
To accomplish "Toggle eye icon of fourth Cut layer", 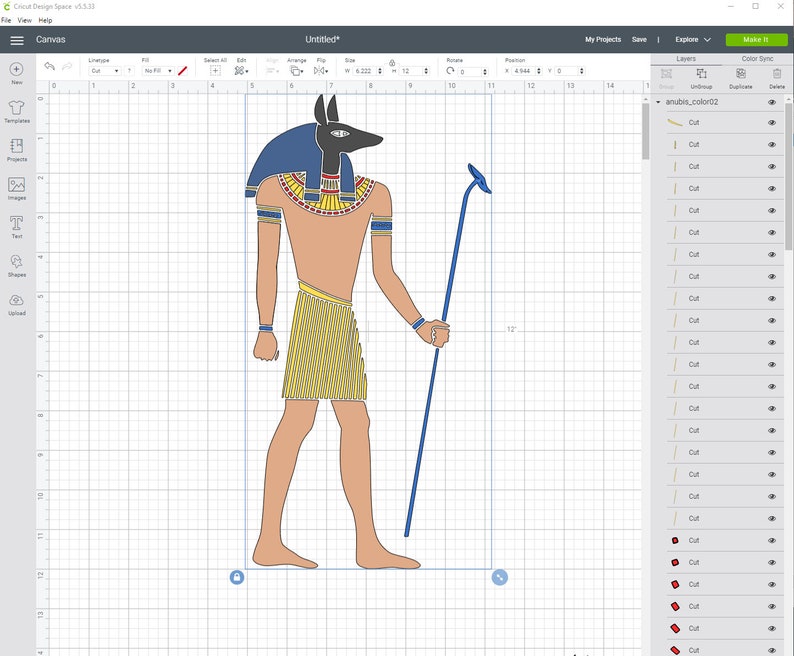I will coord(772,188).
